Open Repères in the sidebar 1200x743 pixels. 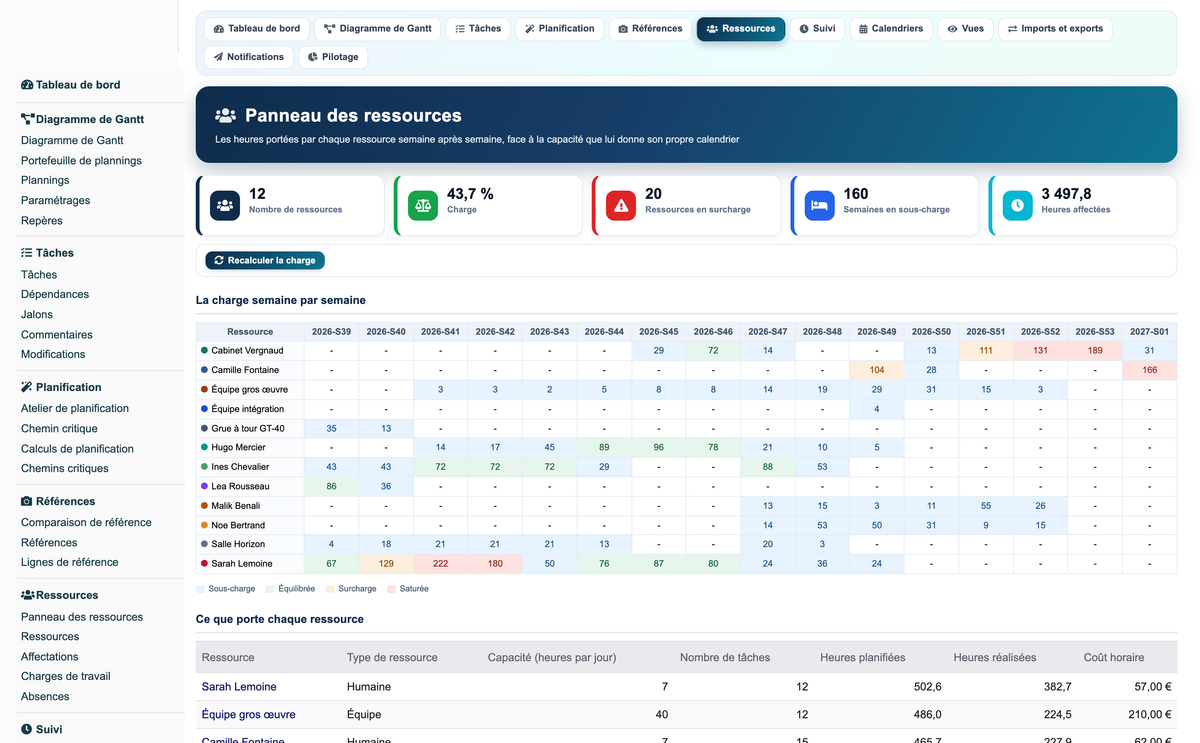(x=42, y=220)
